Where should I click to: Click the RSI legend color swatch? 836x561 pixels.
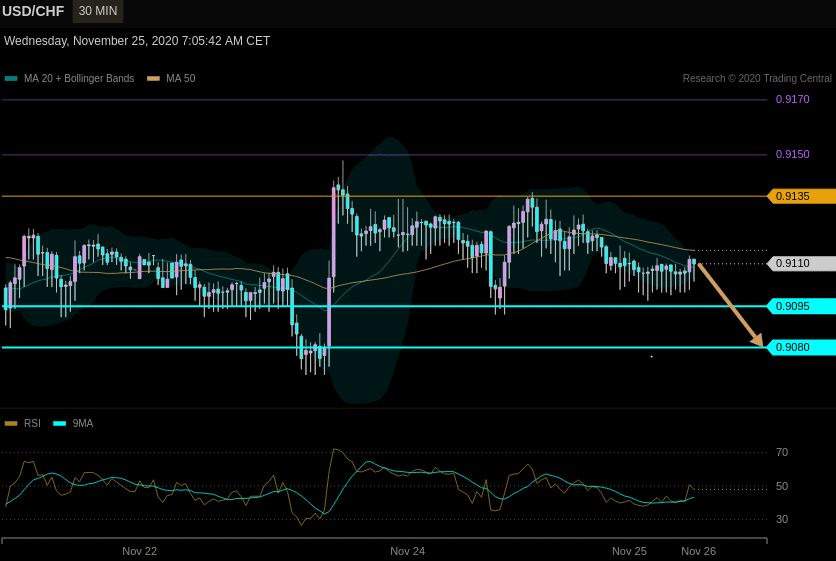pos(11,423)
